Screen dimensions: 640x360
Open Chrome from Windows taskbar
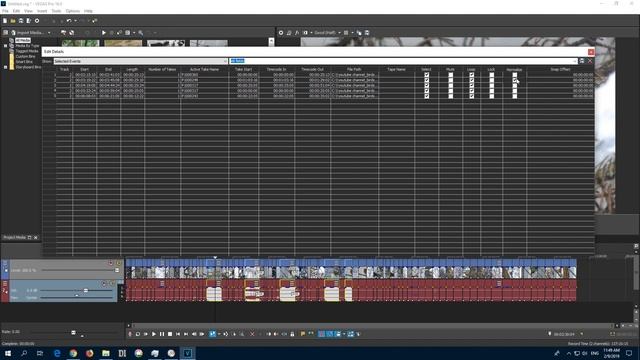(73, 353)
